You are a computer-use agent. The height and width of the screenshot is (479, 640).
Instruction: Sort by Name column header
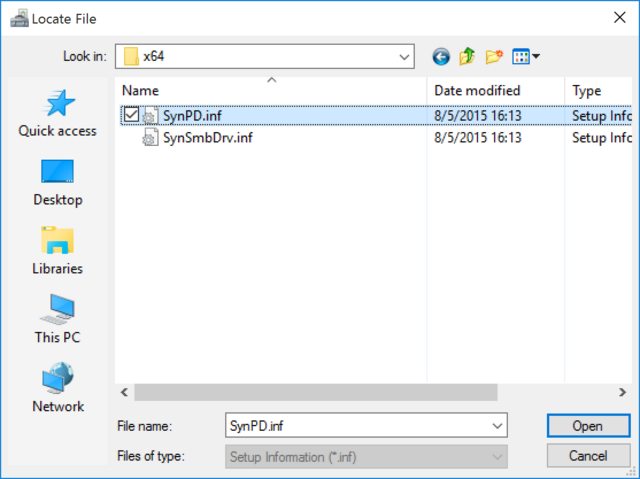tap(271, 91)
